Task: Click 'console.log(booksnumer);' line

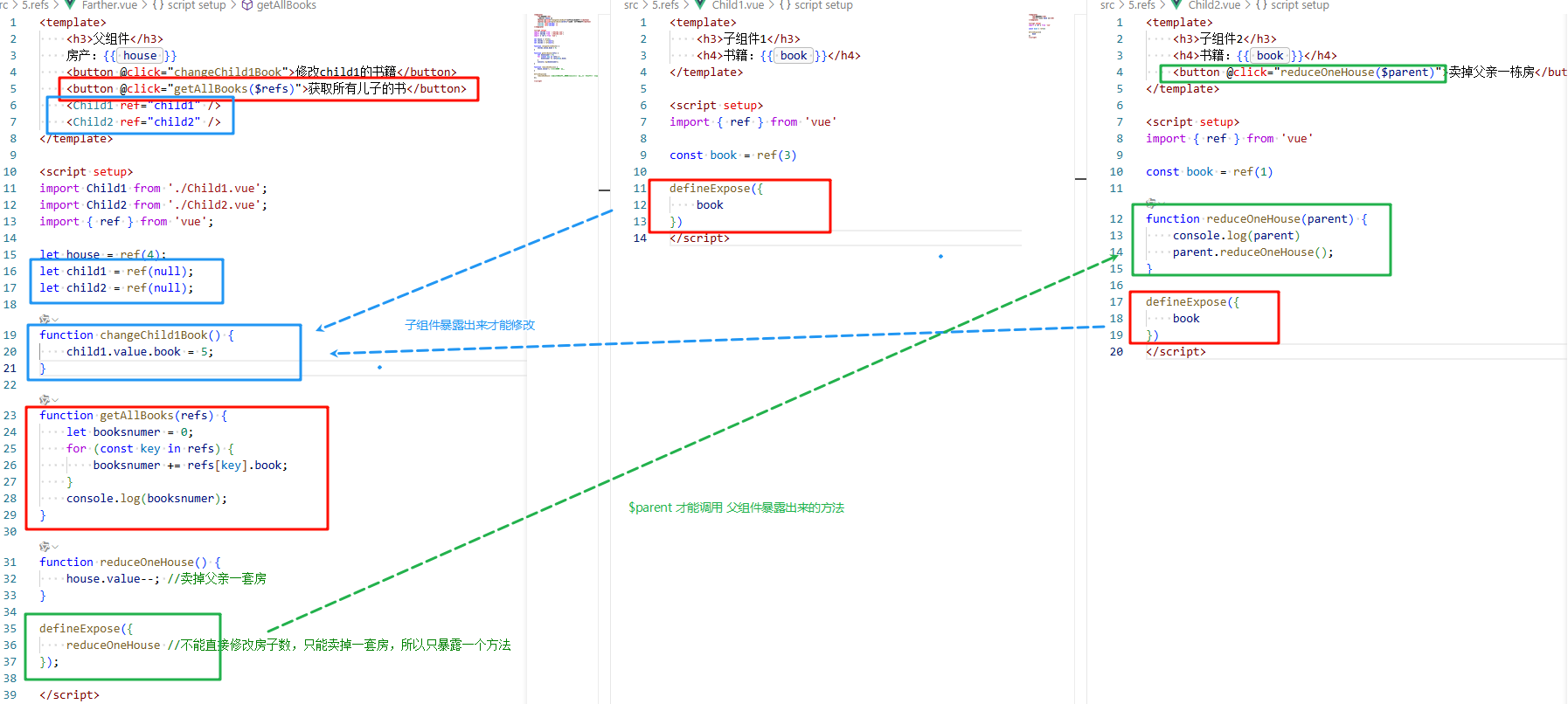Action: 147,499
